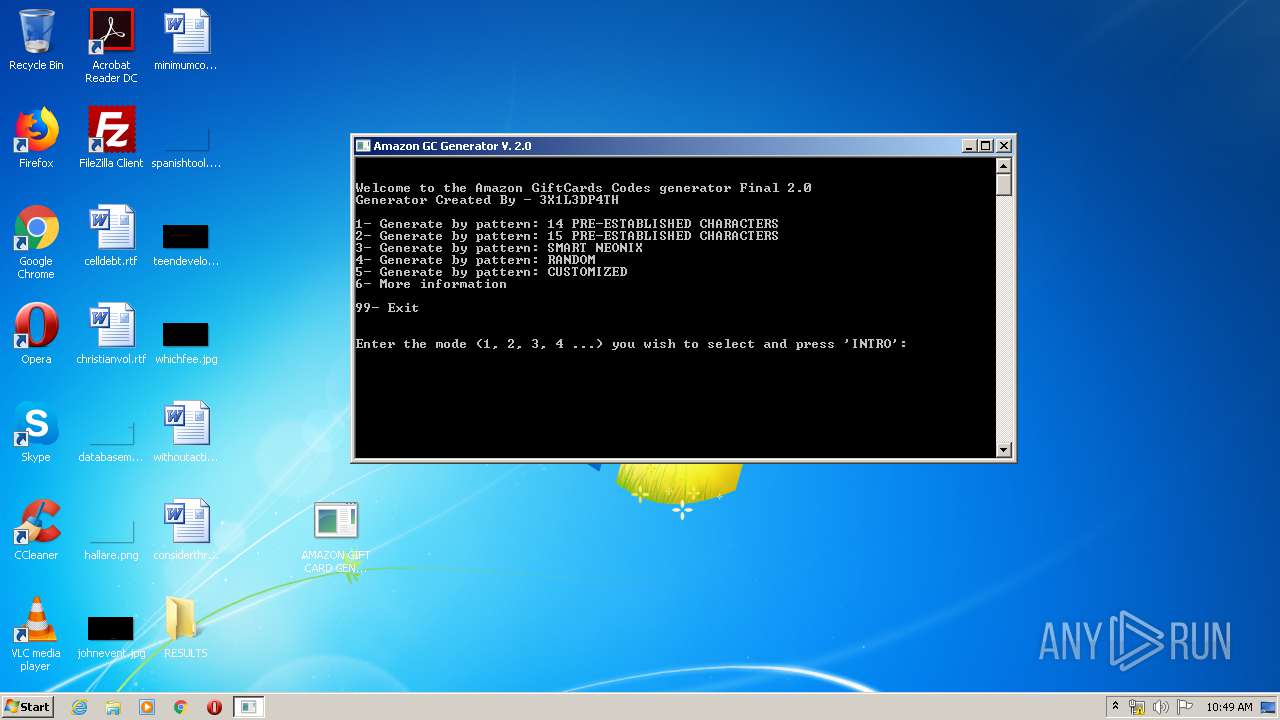Click the 'Welcome to the Amazon GiftCards' line
1280x720 pixels.
583,188
